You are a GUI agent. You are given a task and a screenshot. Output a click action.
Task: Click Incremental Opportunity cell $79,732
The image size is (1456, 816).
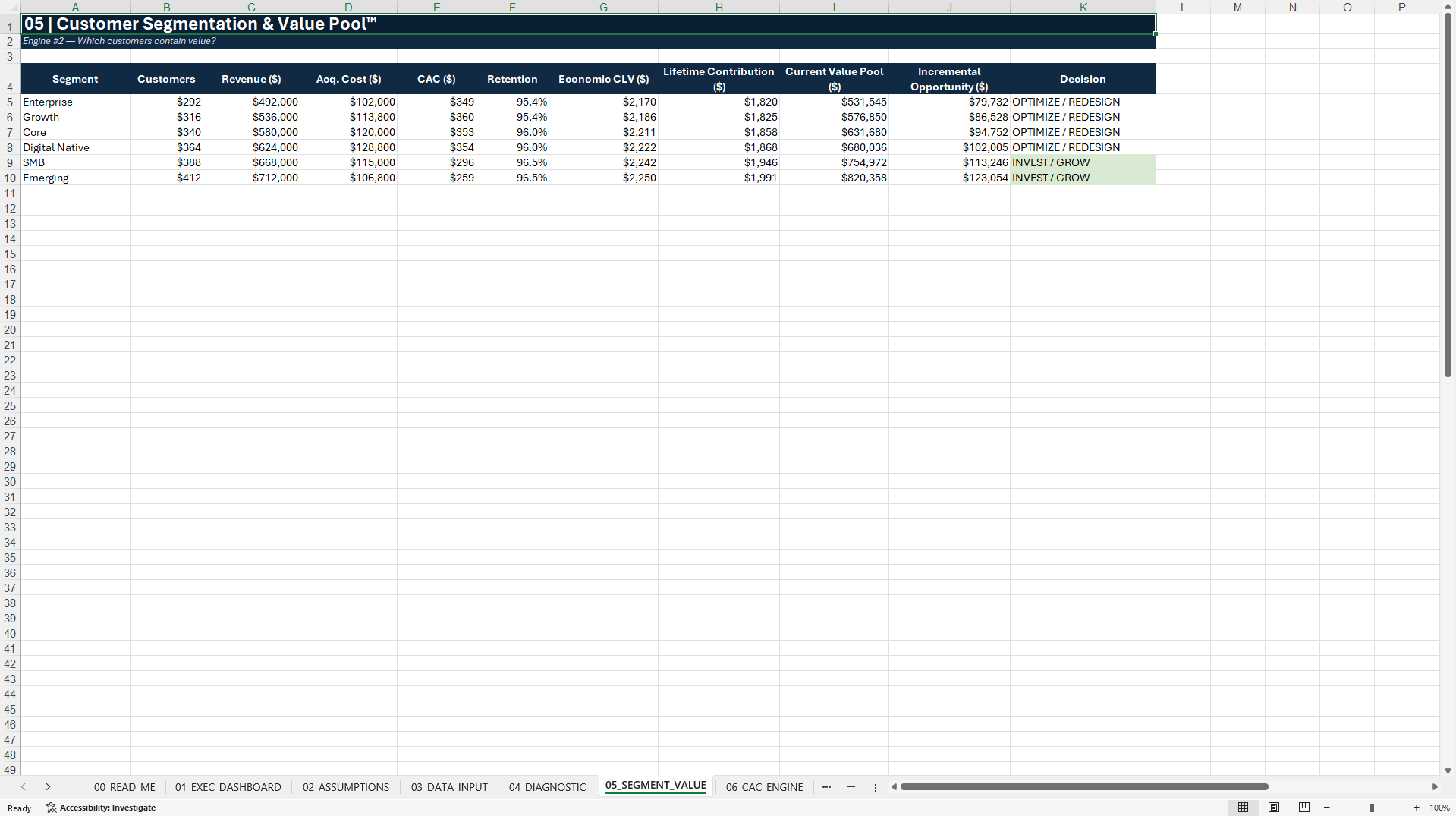(x=949, y=102)
